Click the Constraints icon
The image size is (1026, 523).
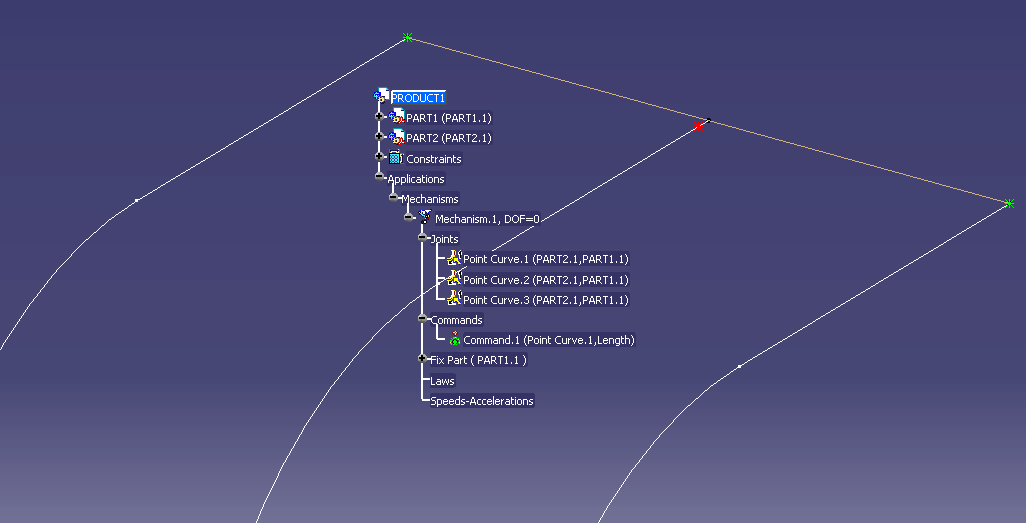(395, 157)
